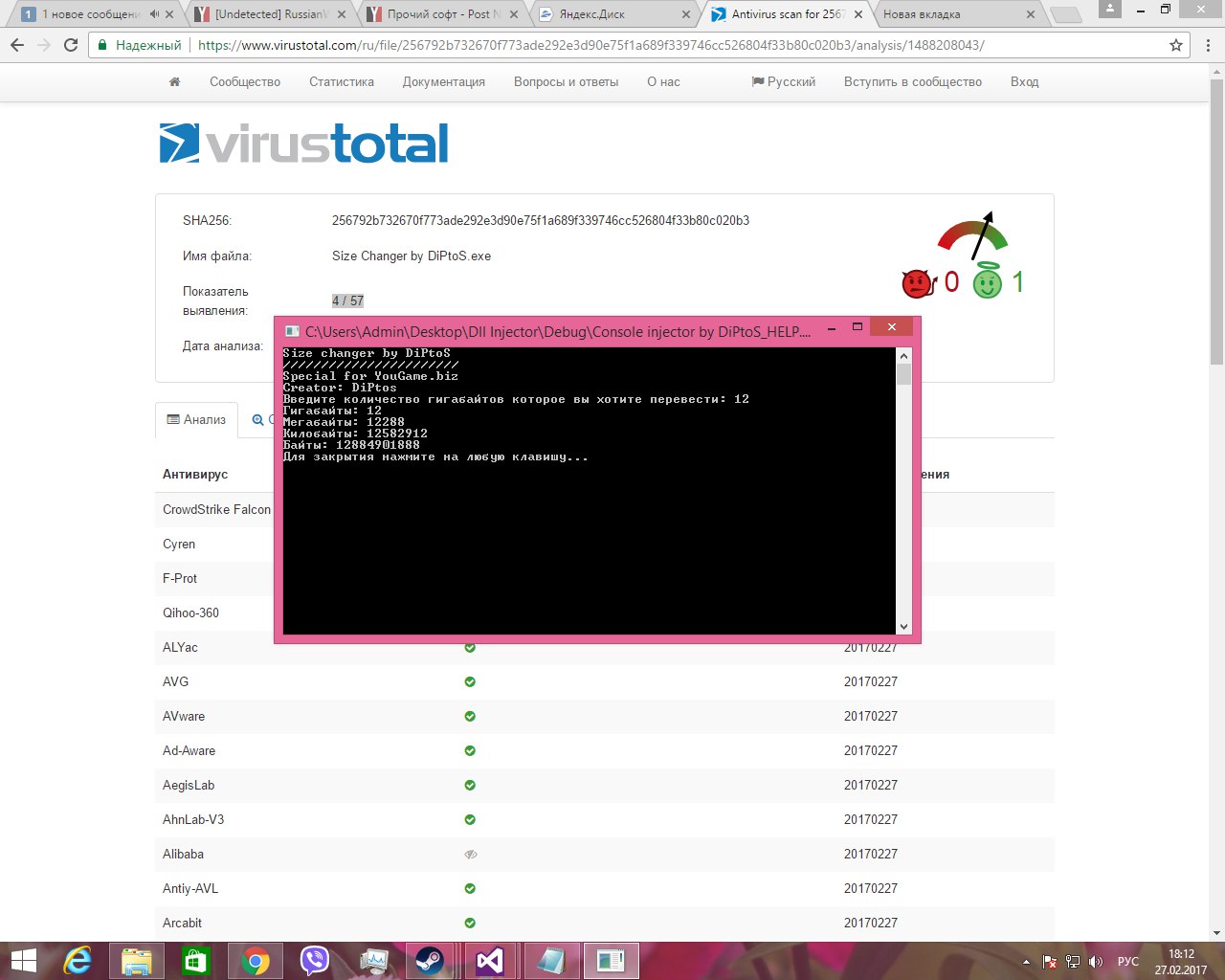Click the console scrollbar down arrow
Screen dimensions: 1225x980
pyautogui.click(x=903, y=626)
